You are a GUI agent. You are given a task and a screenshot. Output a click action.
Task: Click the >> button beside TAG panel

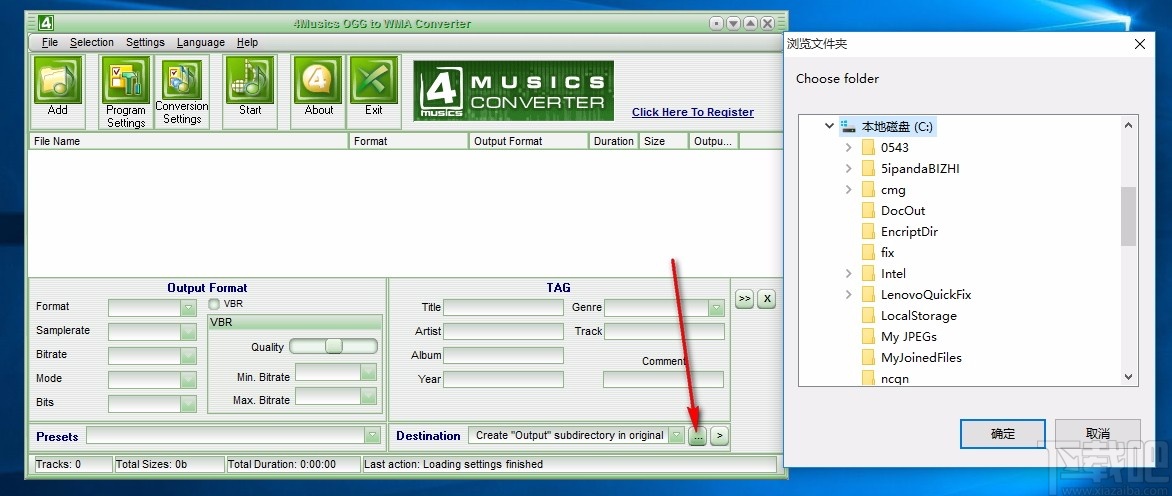point(744,299)
